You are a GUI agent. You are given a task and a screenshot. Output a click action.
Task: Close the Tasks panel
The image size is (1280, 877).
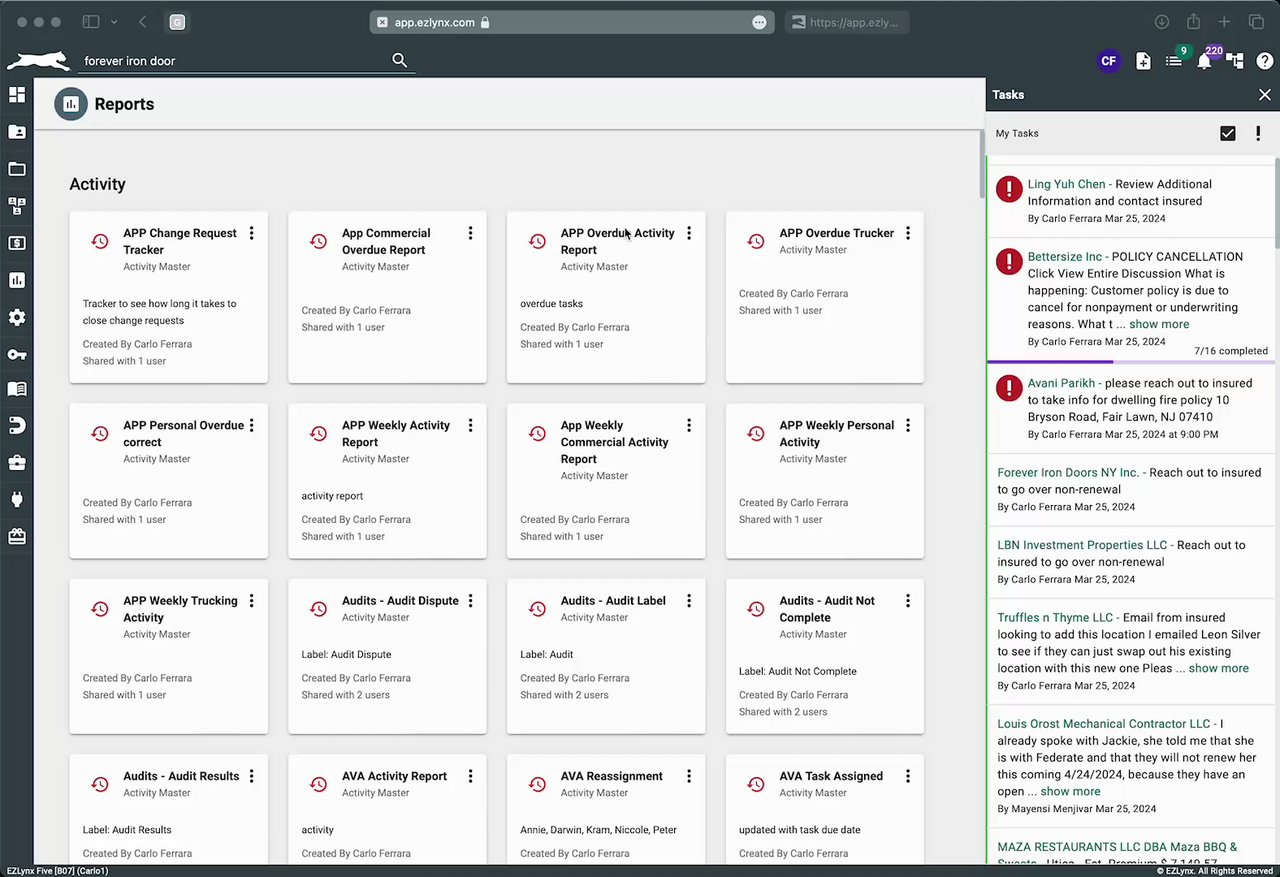(1265, 95)
